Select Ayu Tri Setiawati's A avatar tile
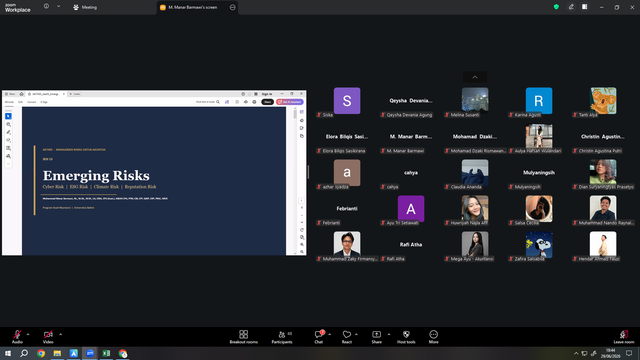The width and height of the screenshot is (640, 360). point(411,209)
